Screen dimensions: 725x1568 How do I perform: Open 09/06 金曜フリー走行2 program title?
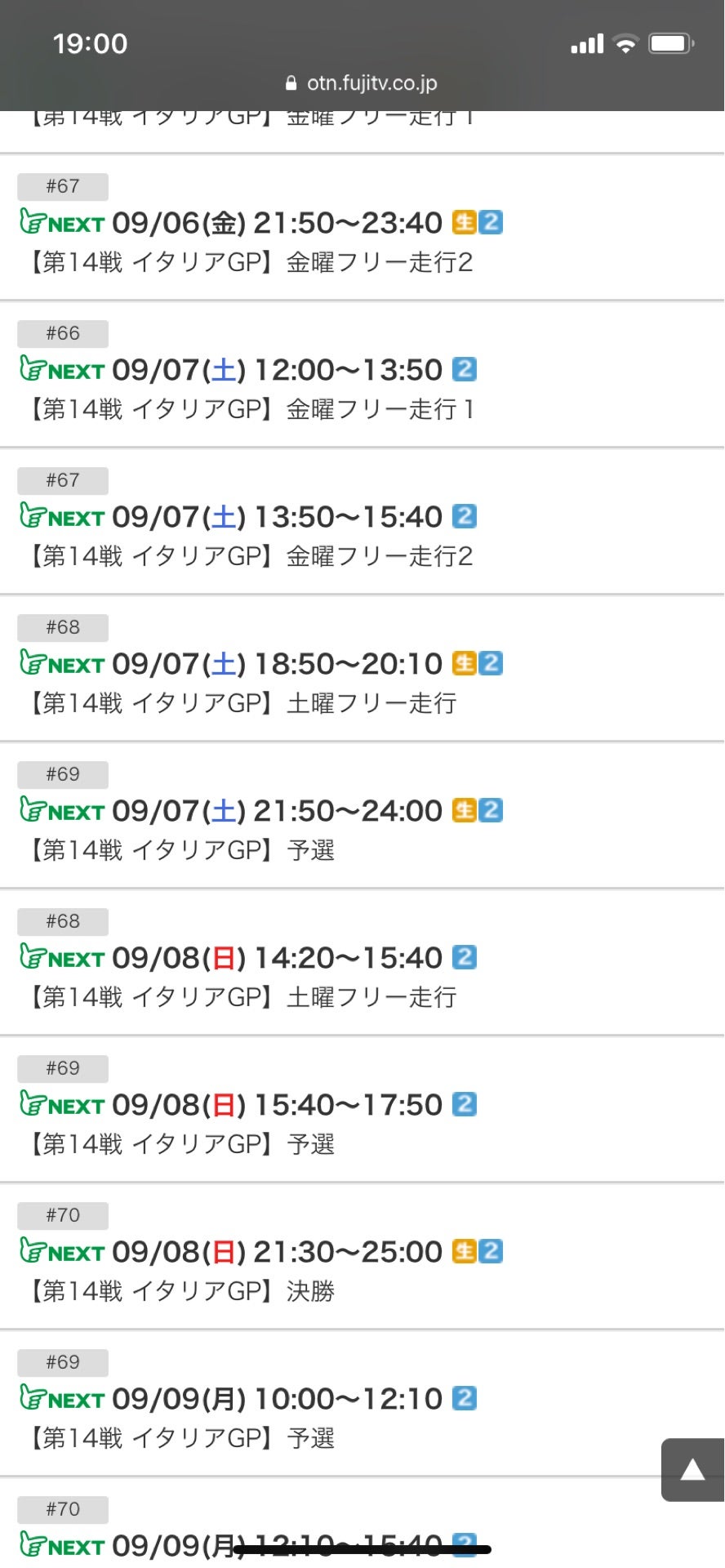[x=250, y=262]
